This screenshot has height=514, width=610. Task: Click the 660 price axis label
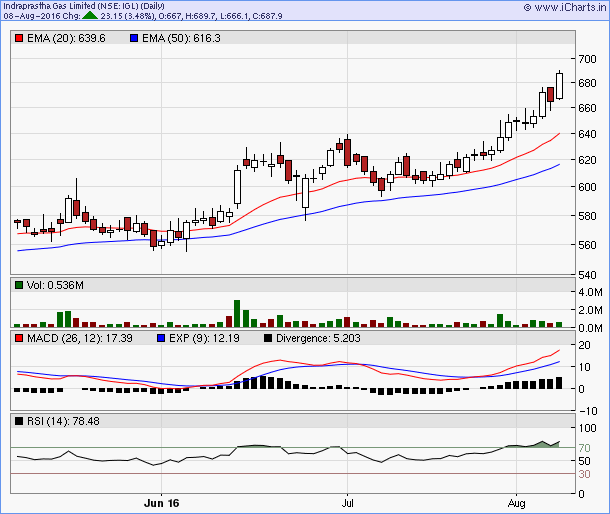pos(587,108)
